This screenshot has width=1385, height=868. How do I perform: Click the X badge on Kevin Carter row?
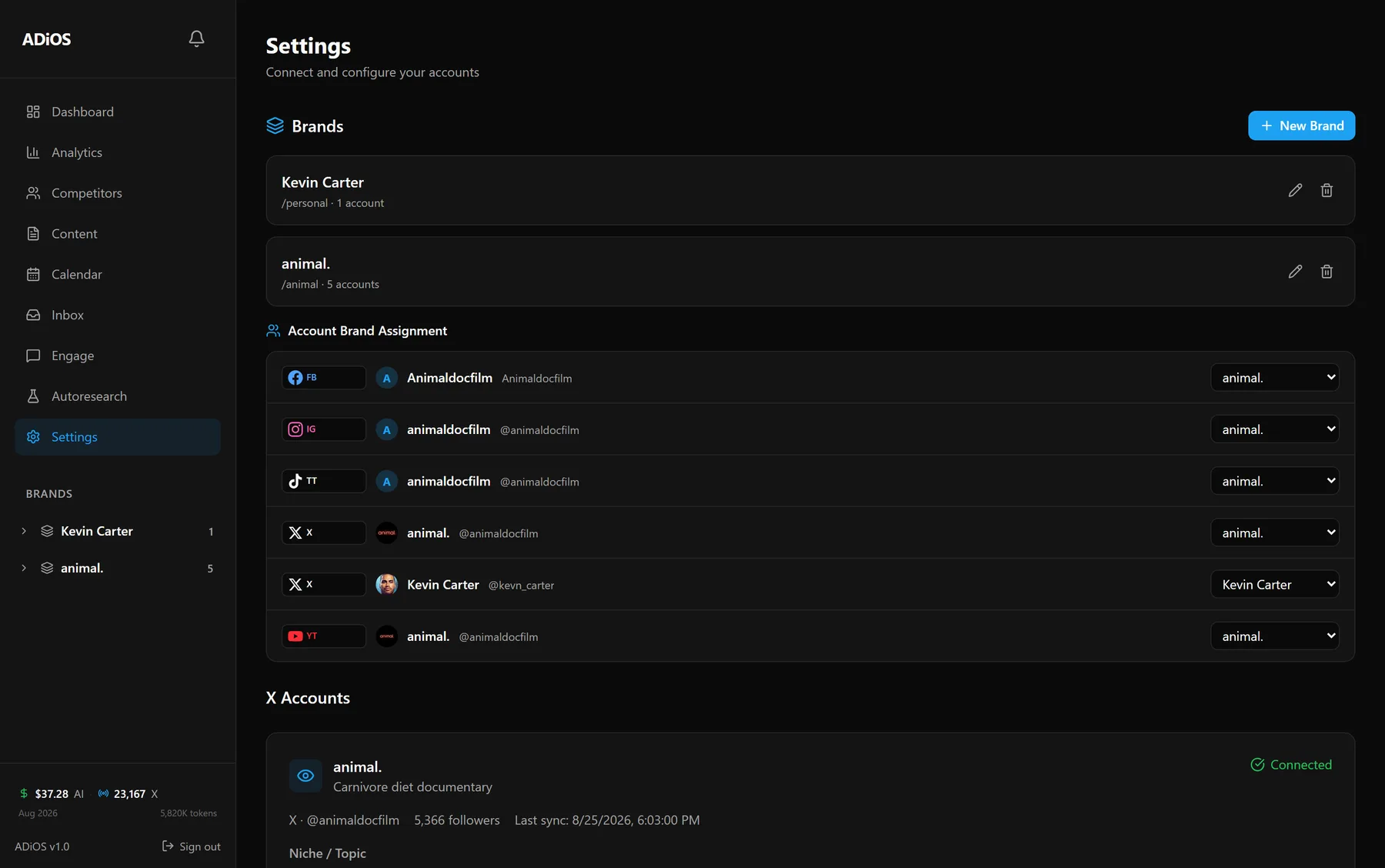[323, 585]
